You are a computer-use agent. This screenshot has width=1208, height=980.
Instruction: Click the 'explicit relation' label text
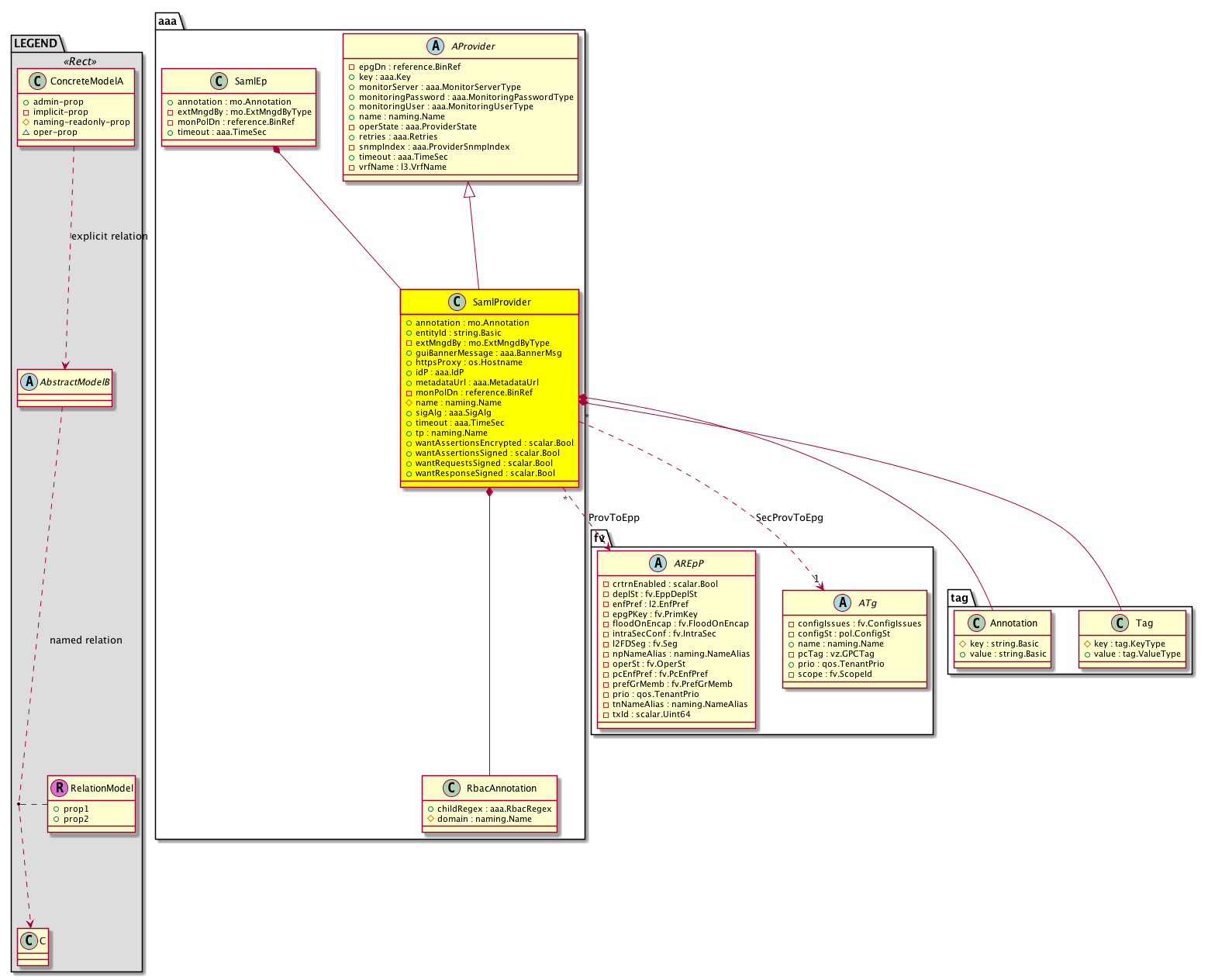pyautogui.click(x=109, y=236)
